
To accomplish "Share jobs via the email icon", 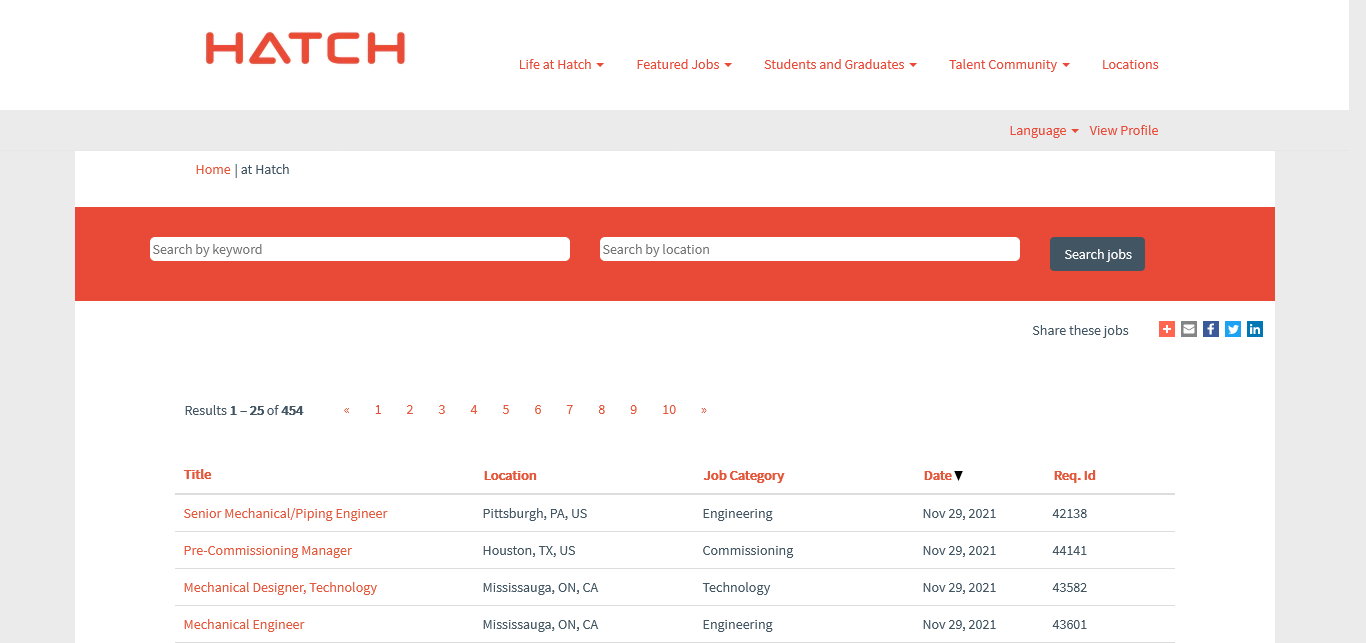I will (1188, 329).
